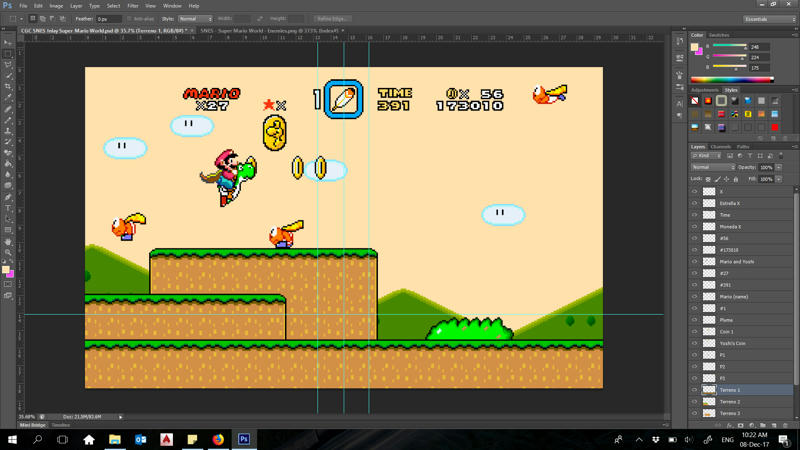Open the Timeline panel tab
Viewport: 800px width, 450px height.
click(x=60, y=425)
